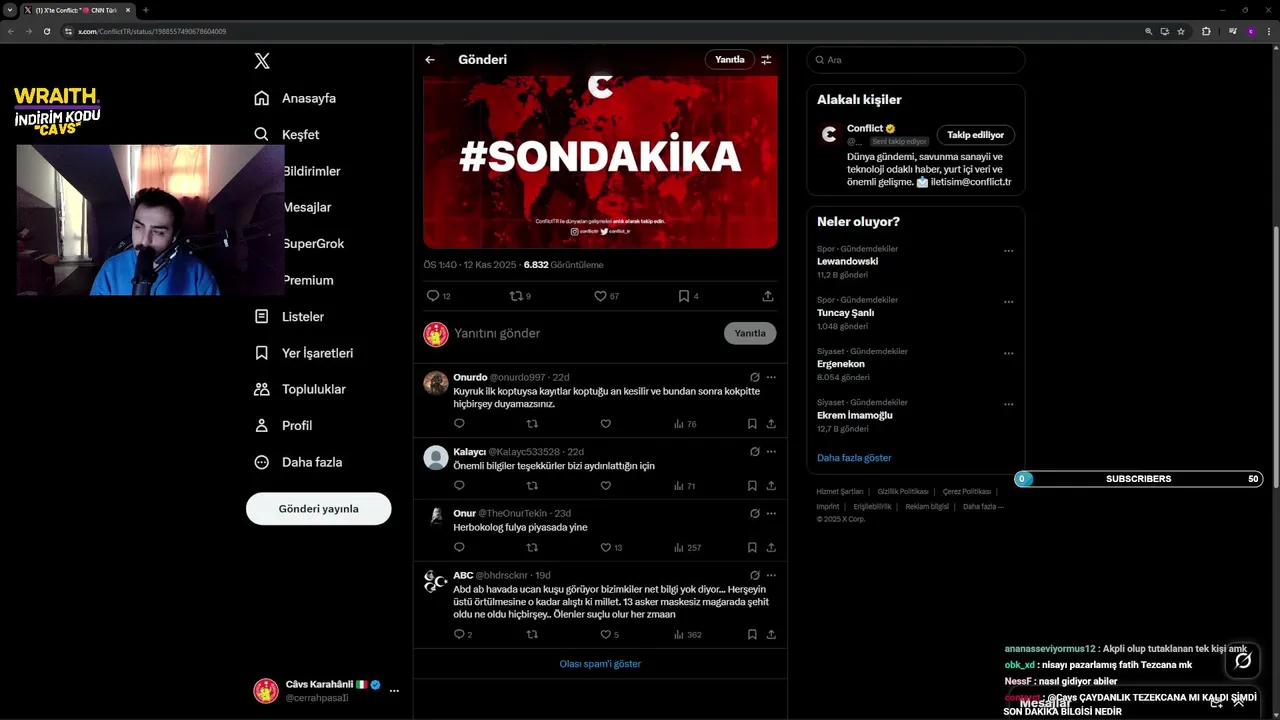Open reply sorting filter icon beside Yanıtla
The width and height of the screenshot is (1280, 720).
coord(766,60)
